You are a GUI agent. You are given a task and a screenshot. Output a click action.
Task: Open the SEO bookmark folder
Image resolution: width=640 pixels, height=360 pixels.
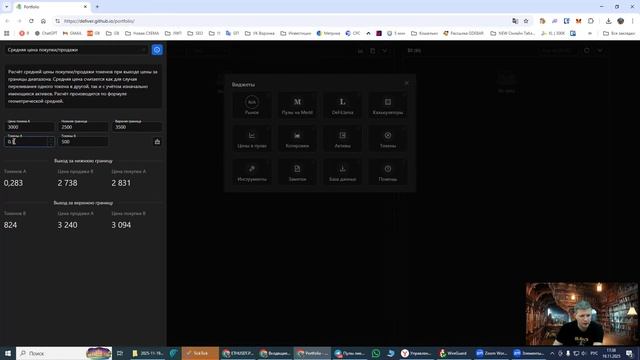195,33
